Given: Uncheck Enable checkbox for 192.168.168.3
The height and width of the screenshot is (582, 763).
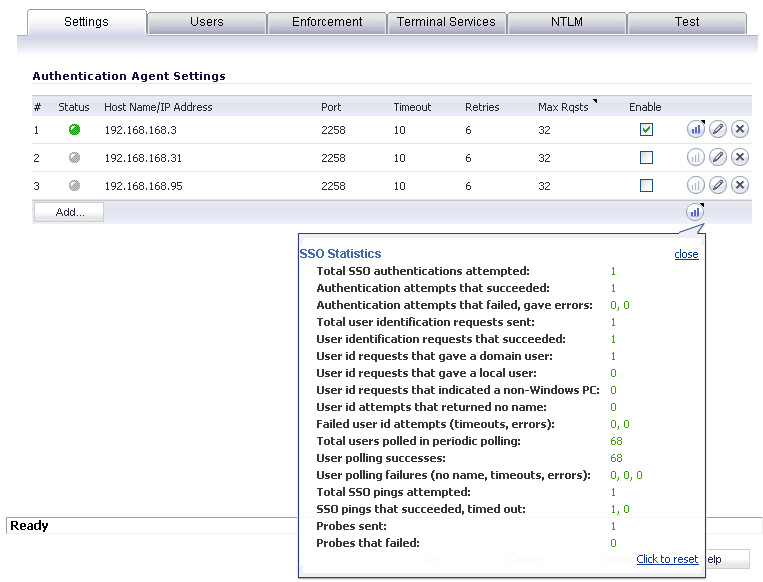Looking at the screenshot, I should [x=646, y=129].
